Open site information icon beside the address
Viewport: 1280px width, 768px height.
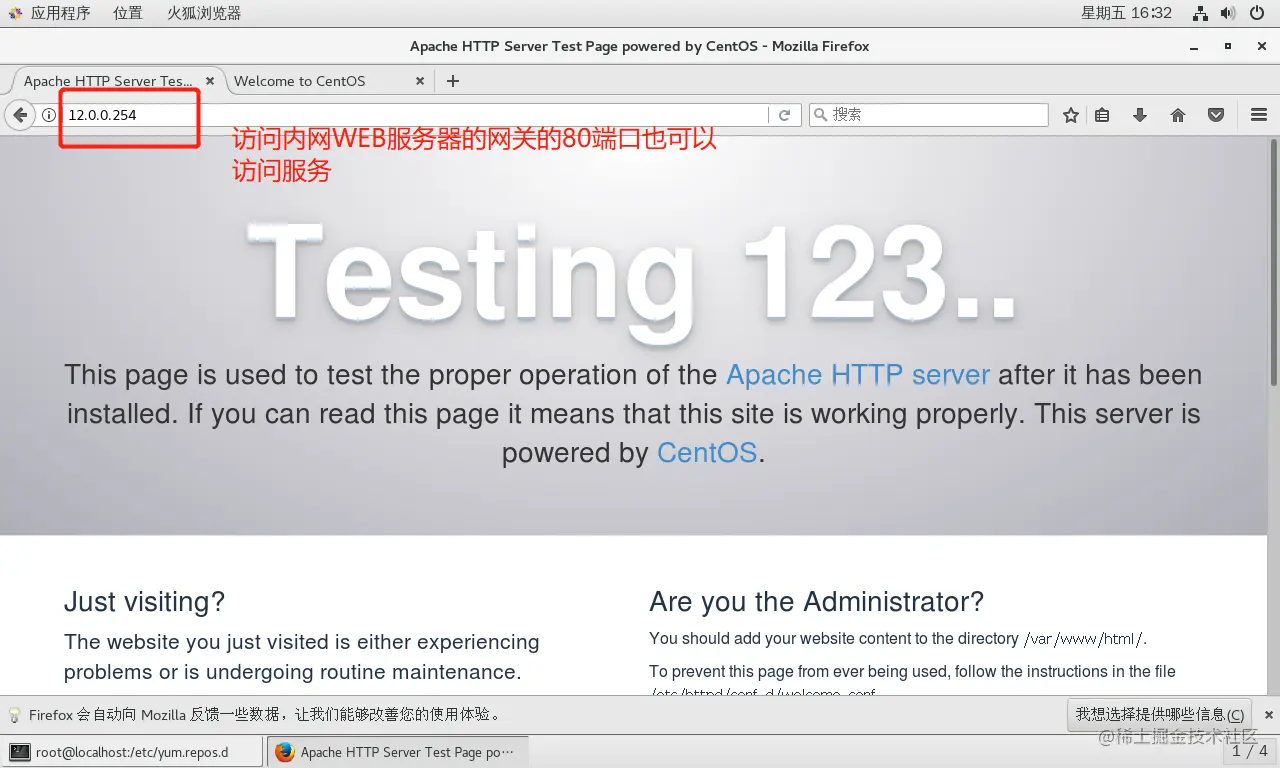tap(48, 115)
